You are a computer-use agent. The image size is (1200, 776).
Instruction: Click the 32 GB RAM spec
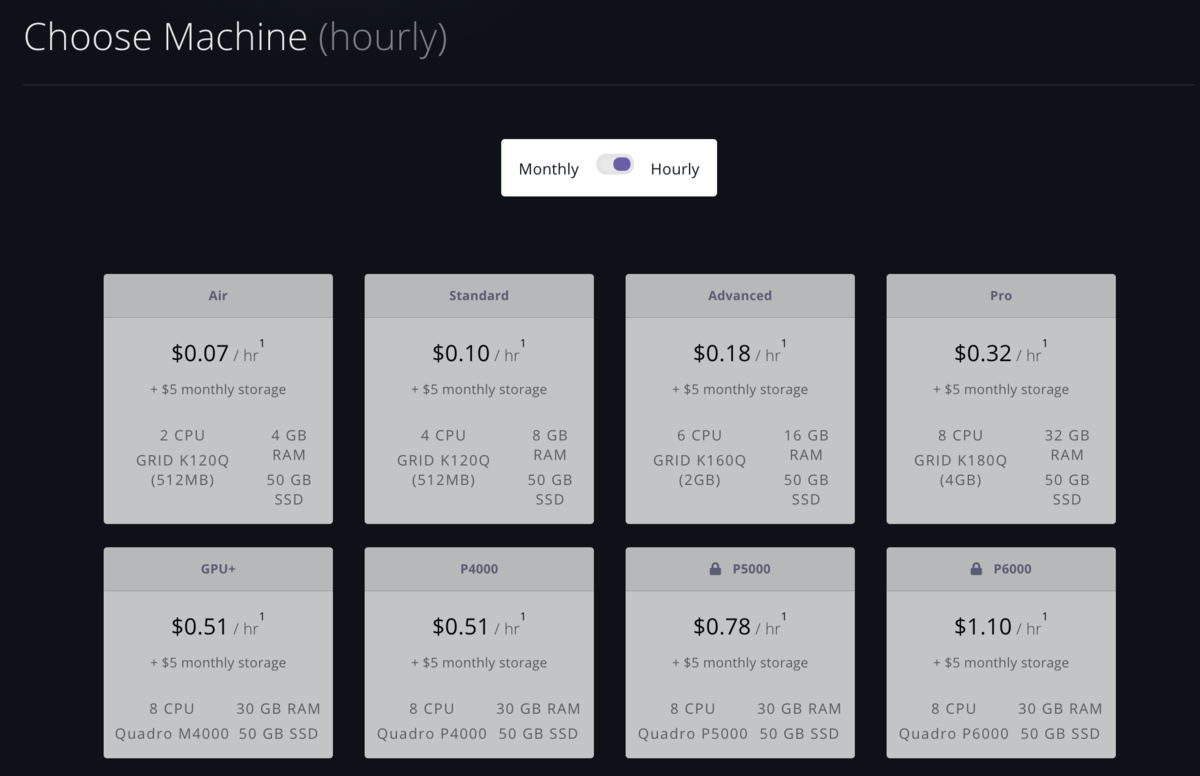(x=1067, y=445)
